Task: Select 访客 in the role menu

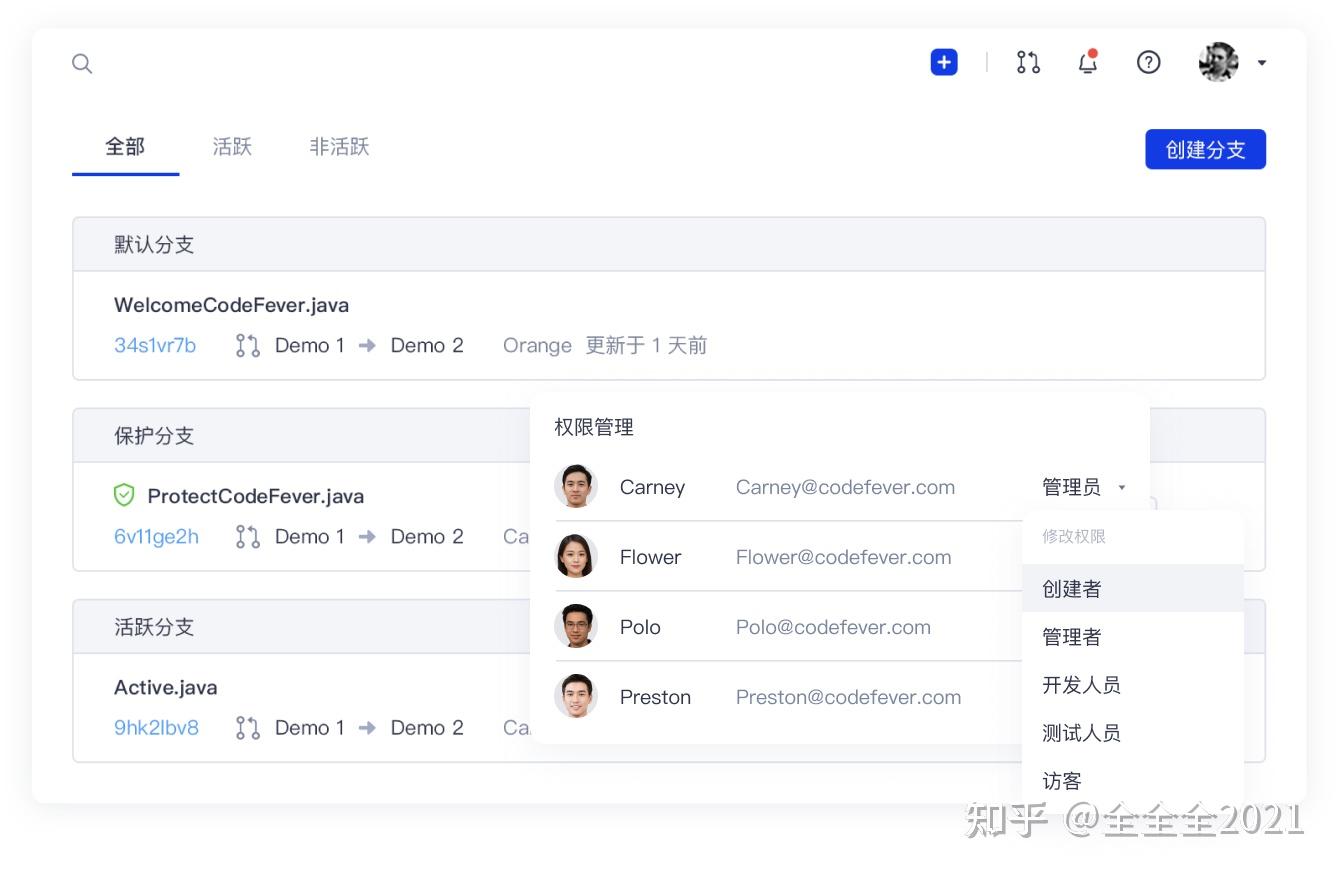Action: 1133,781
